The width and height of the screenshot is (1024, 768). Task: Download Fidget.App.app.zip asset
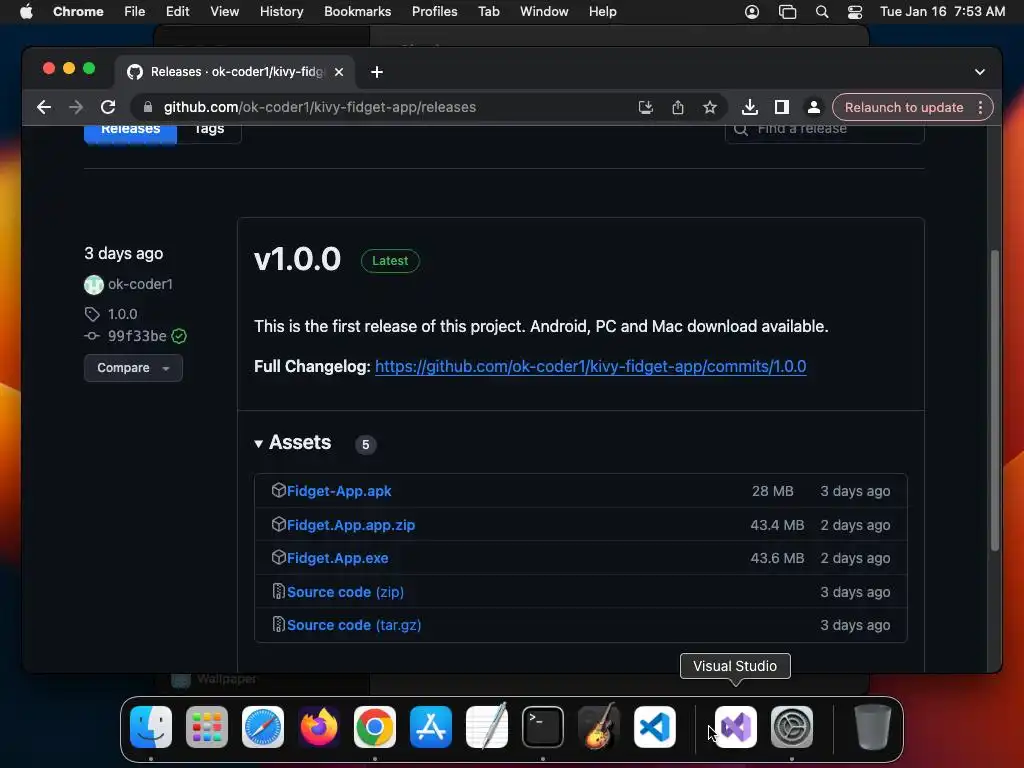(351, 525)
